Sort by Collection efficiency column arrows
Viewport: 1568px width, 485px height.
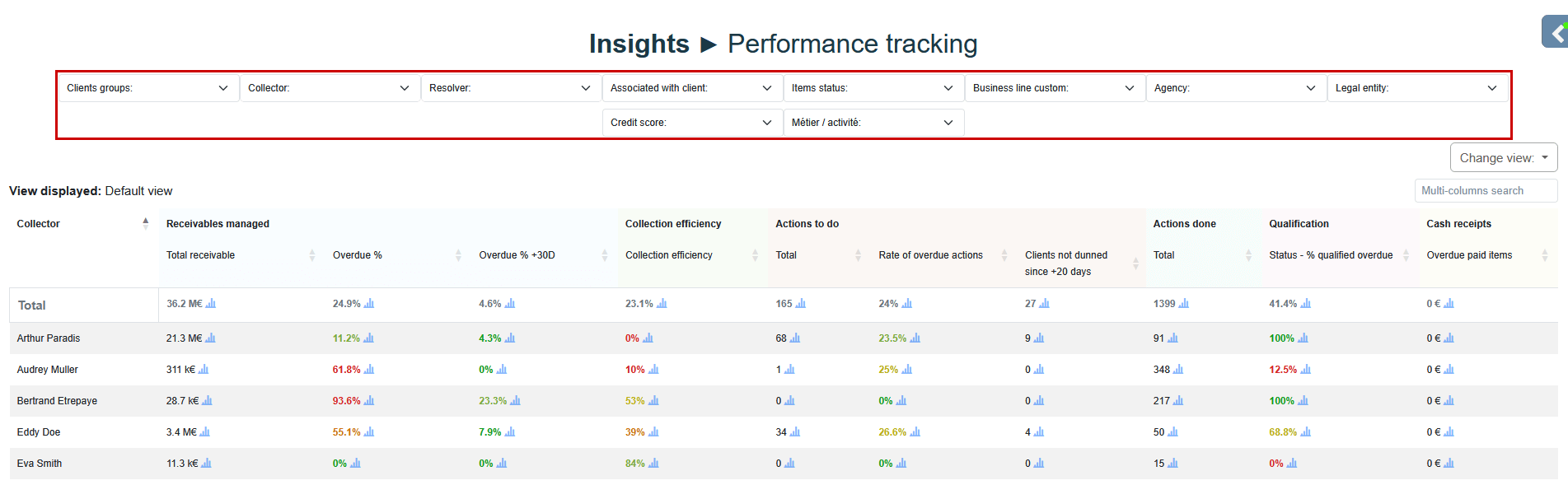click(x=755, y=255)
